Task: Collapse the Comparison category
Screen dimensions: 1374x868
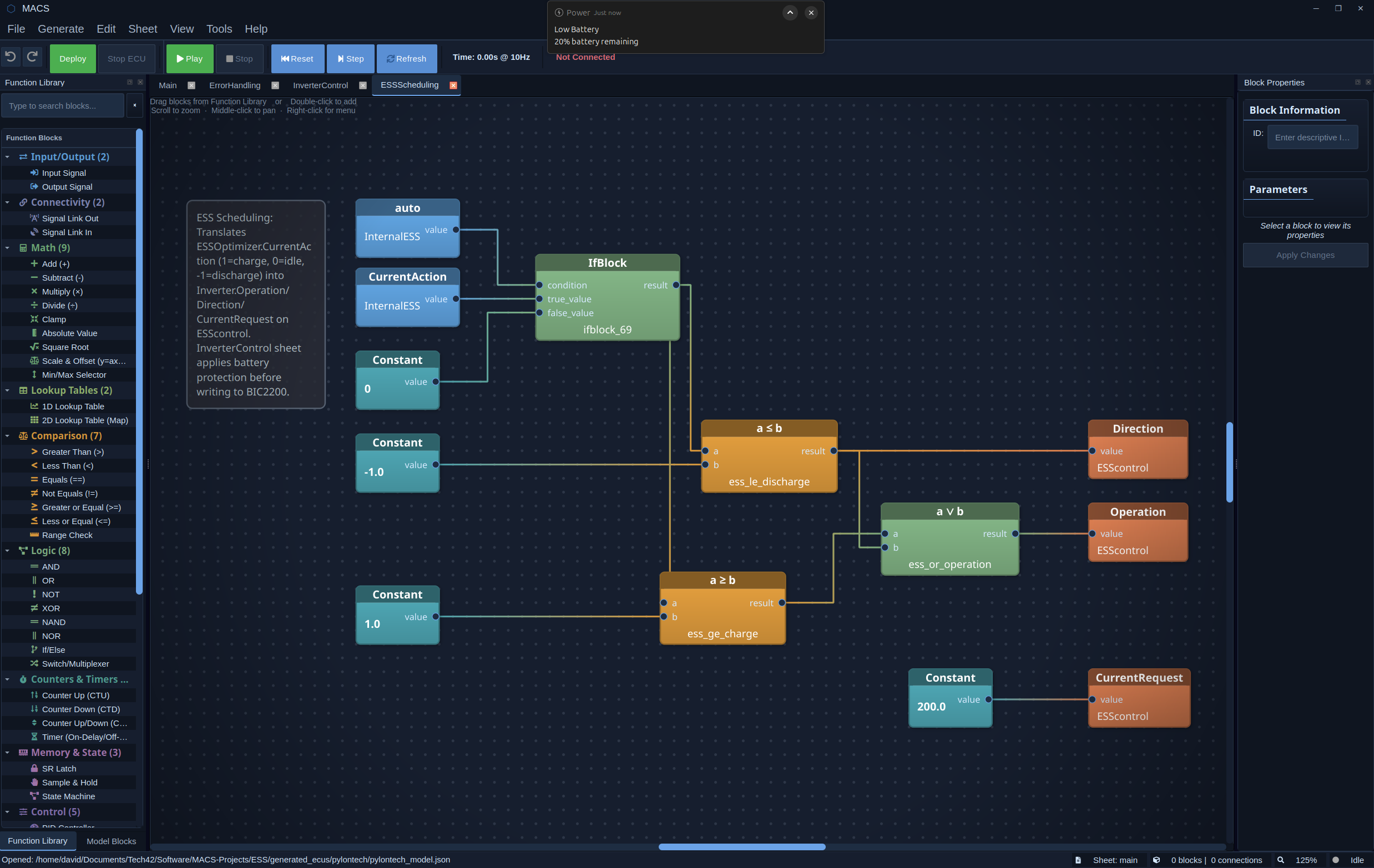Action: pos(7,436)
